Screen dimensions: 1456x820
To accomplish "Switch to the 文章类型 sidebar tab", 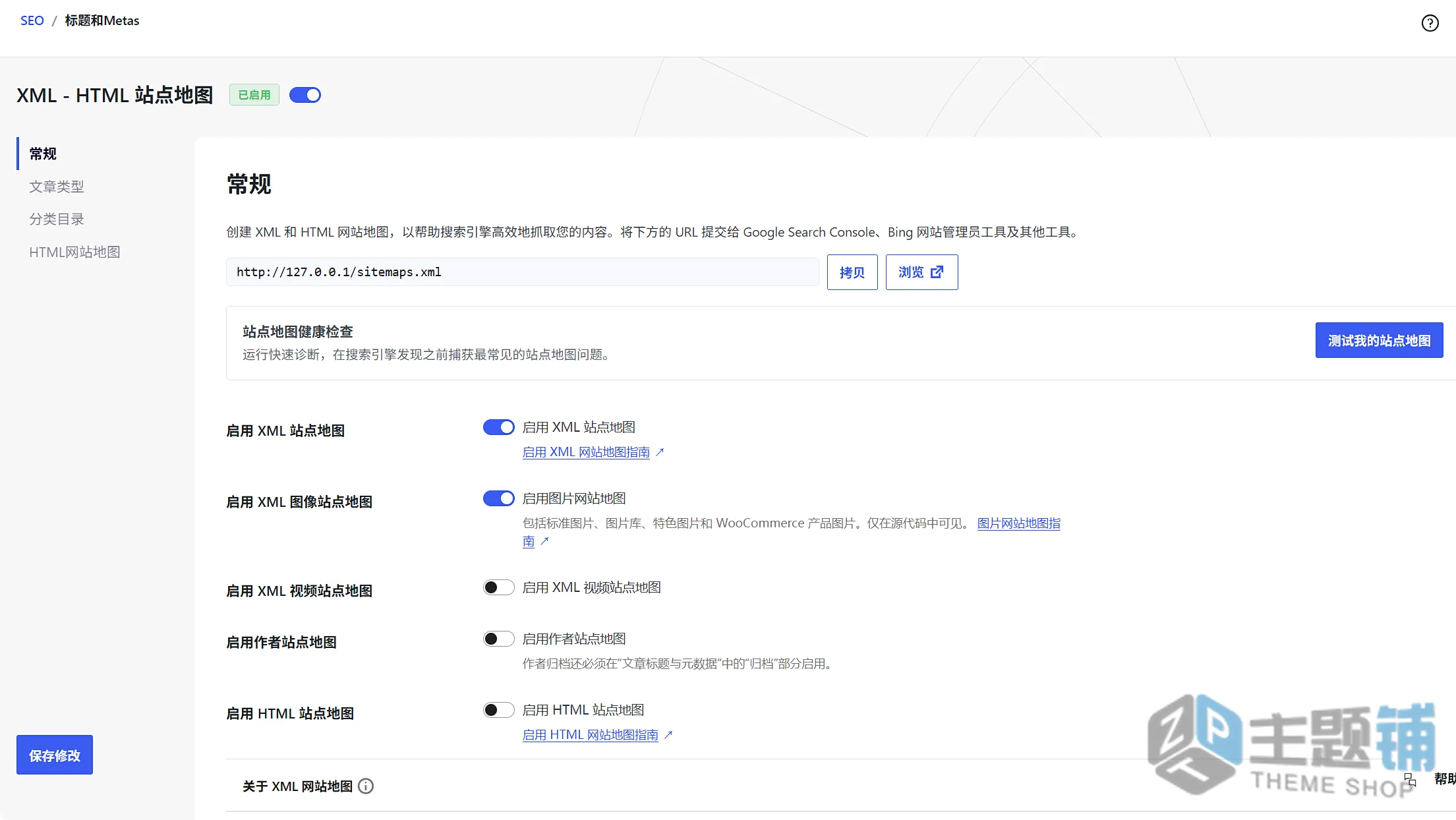I will (x=57, y=187).
